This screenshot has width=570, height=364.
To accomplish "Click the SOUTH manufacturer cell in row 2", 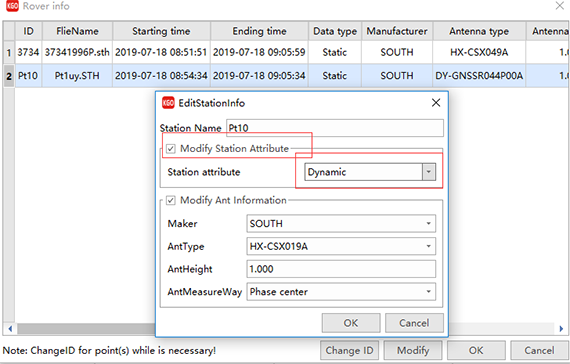I will [397, 76].
